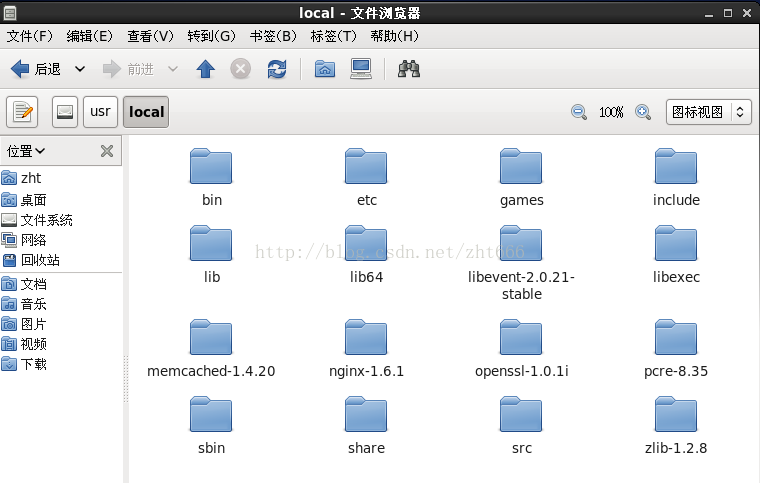Click the sidebar resize handle grip
Image resolution: width=760 pixels, height=483 pixels.
tap(126, 379)
